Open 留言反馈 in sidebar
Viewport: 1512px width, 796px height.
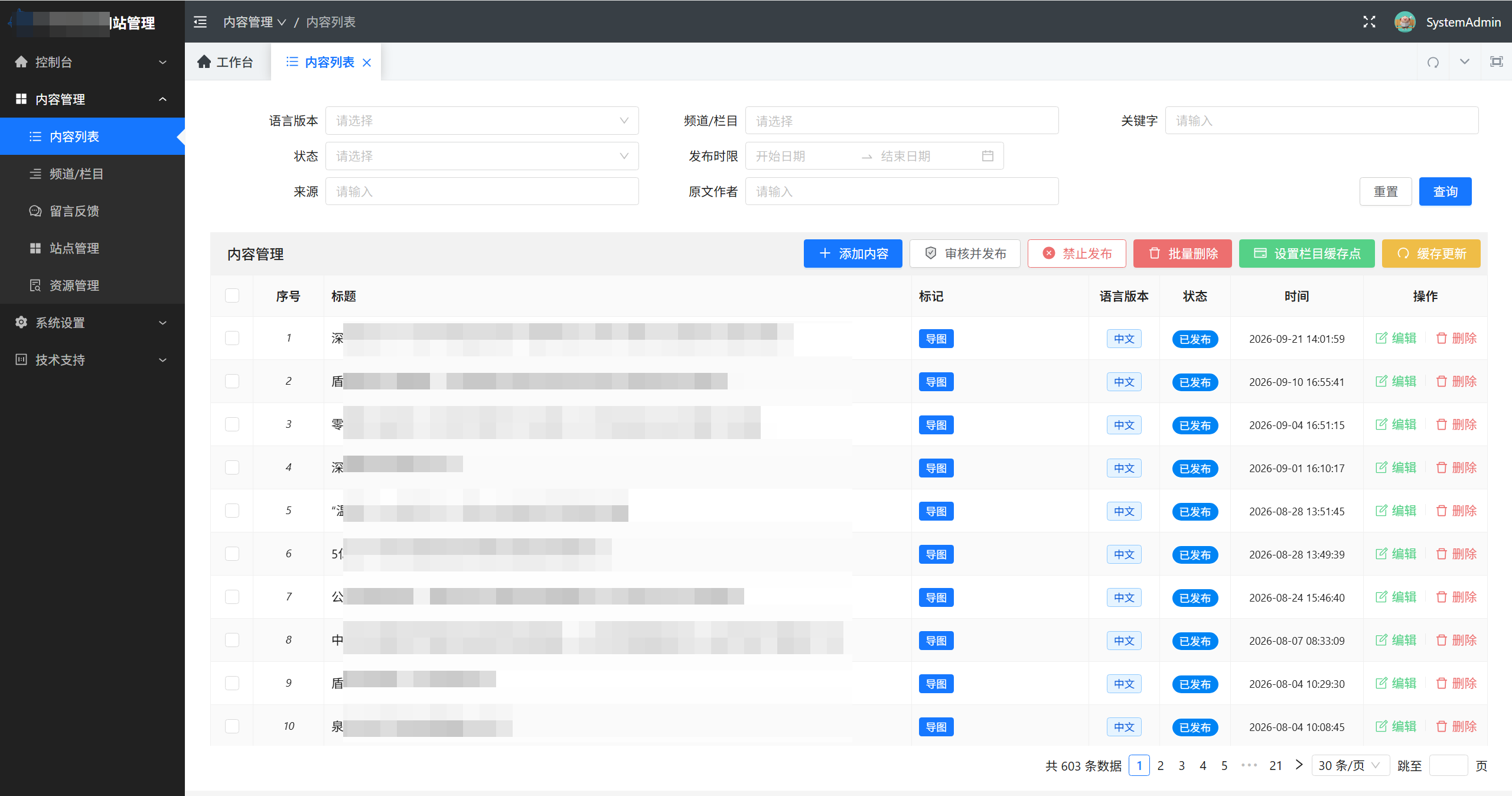(92, 211)
